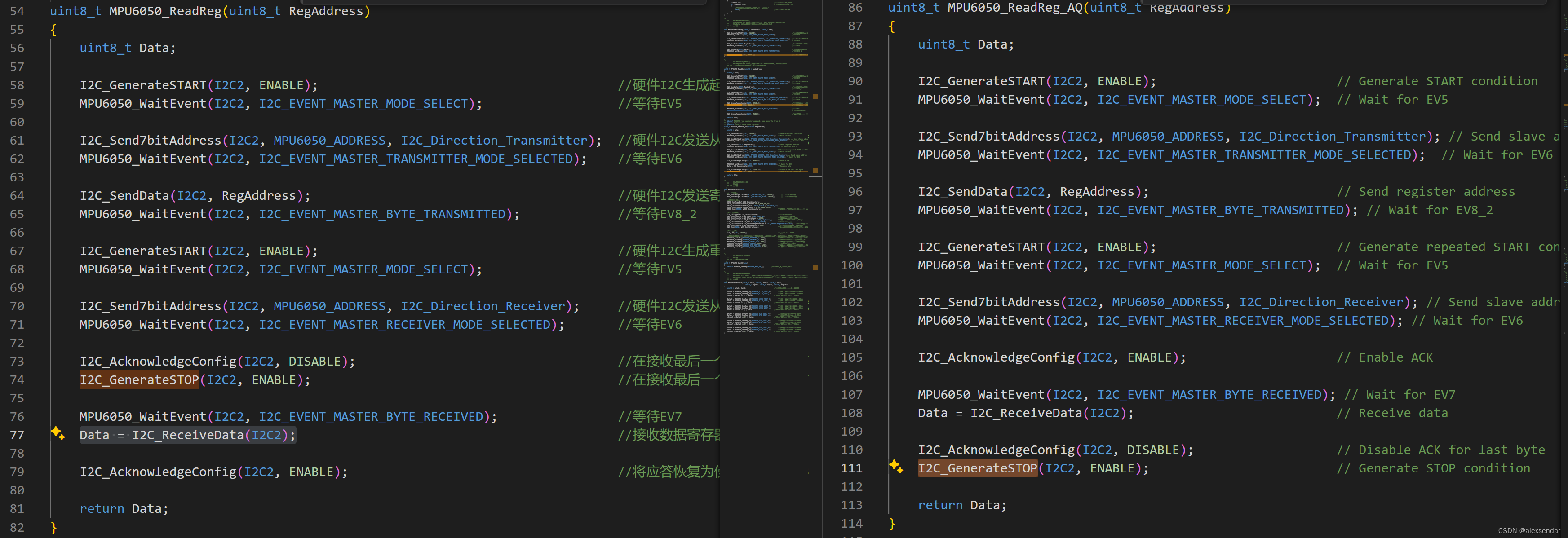Click the lowest orange marker in scrollbar overview
The image size is (1568, 538).
point(815,267)
